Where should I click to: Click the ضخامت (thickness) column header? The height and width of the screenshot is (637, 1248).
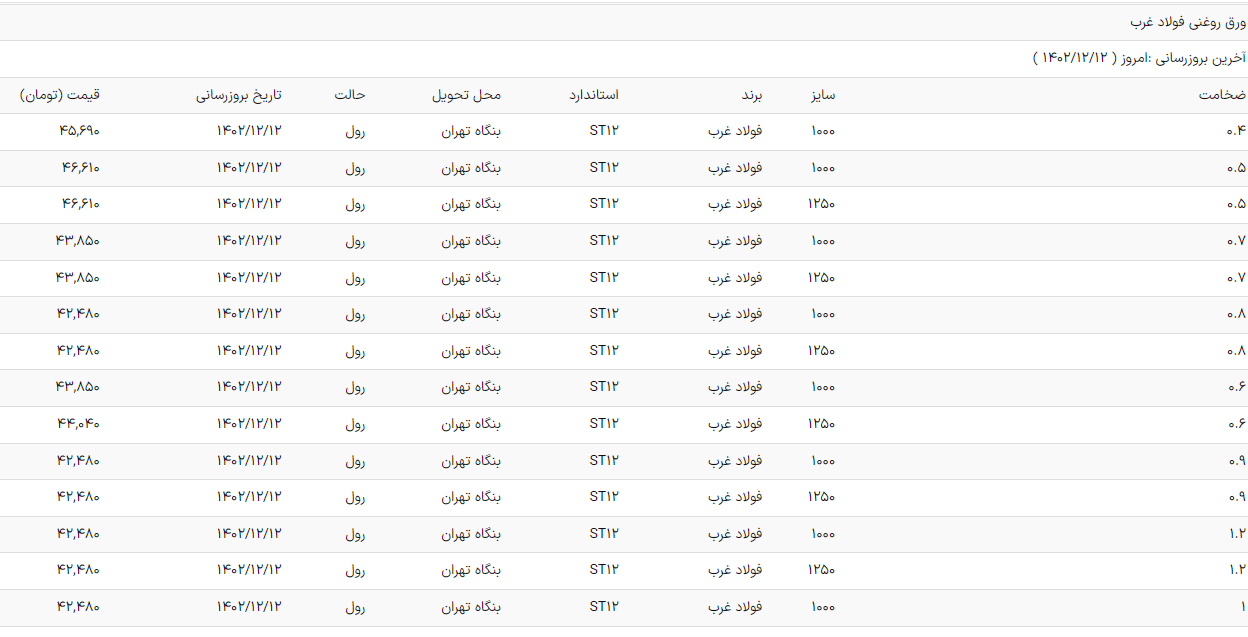pos(1222,96)
